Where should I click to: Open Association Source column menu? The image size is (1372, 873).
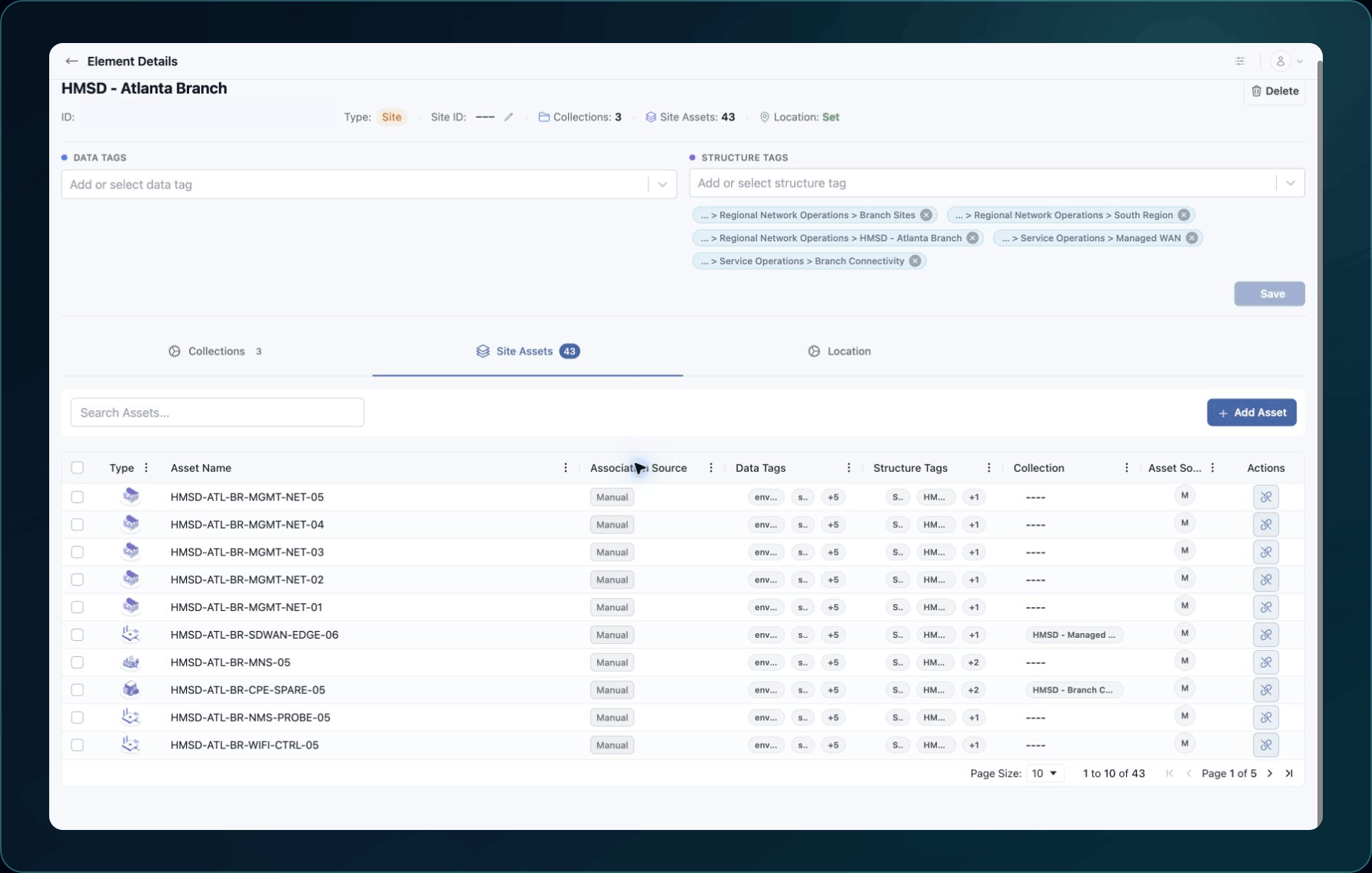711,468
